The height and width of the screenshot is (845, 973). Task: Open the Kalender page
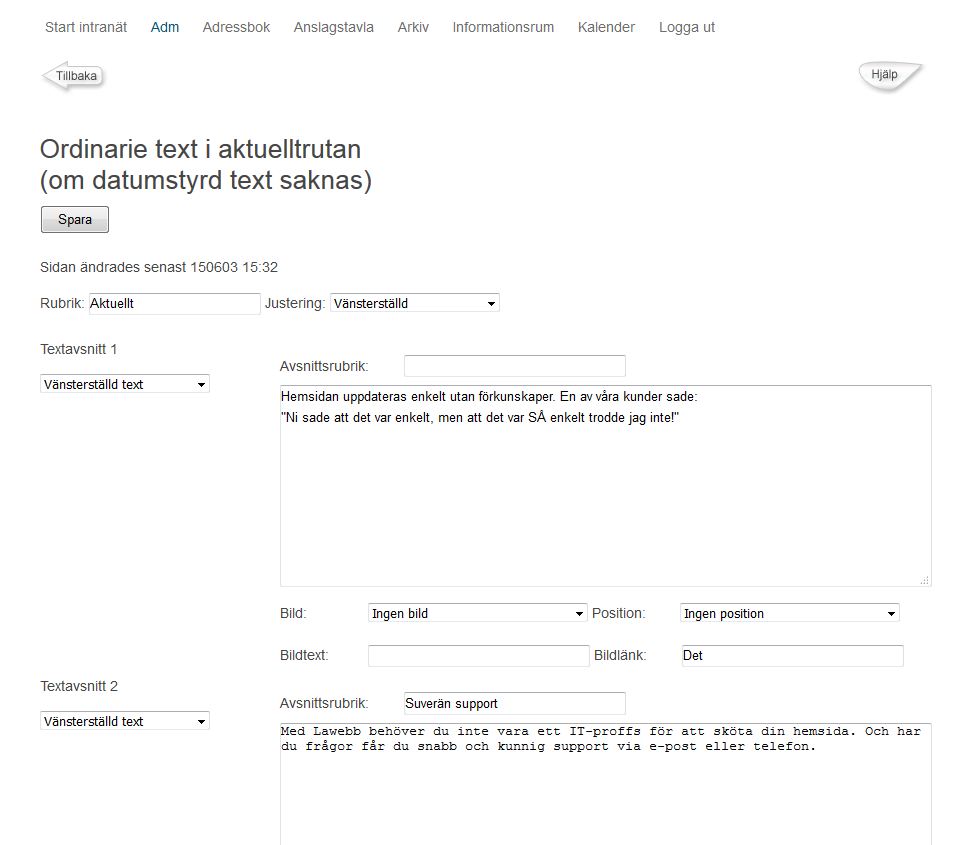click(x=606, y=27)
